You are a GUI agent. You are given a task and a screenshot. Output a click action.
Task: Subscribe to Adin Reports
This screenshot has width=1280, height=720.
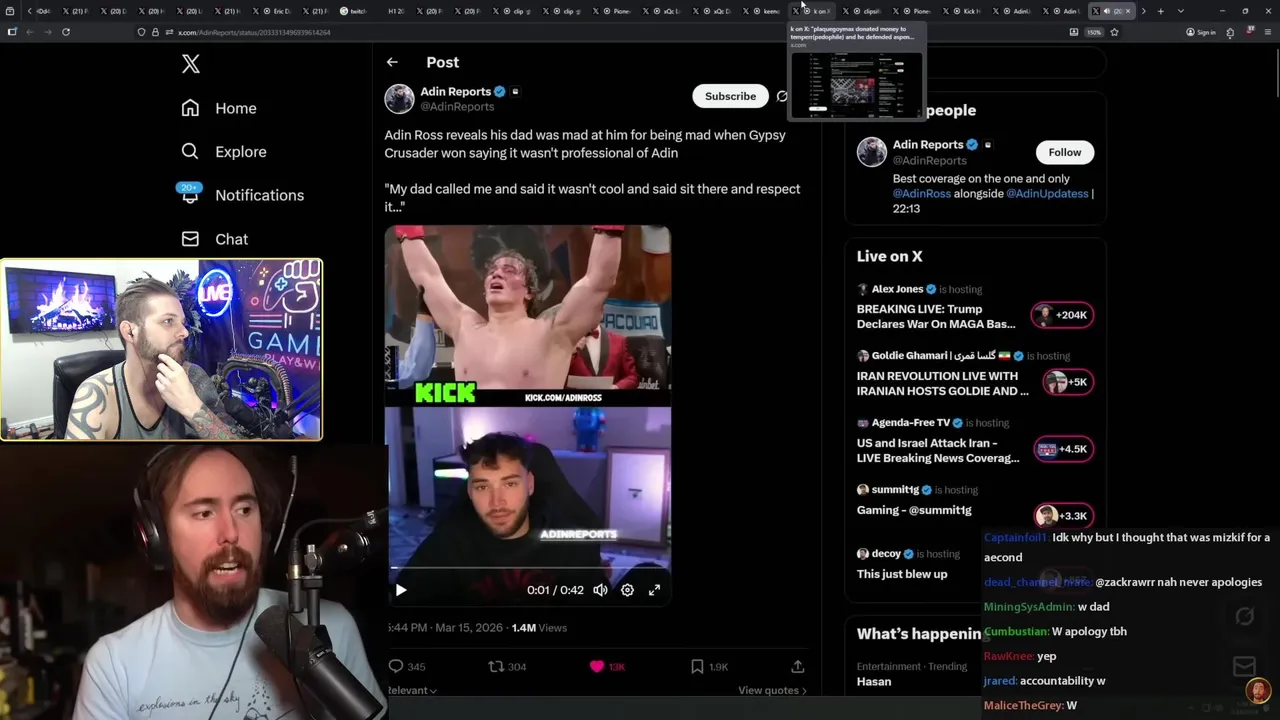(x=730, y=96)
